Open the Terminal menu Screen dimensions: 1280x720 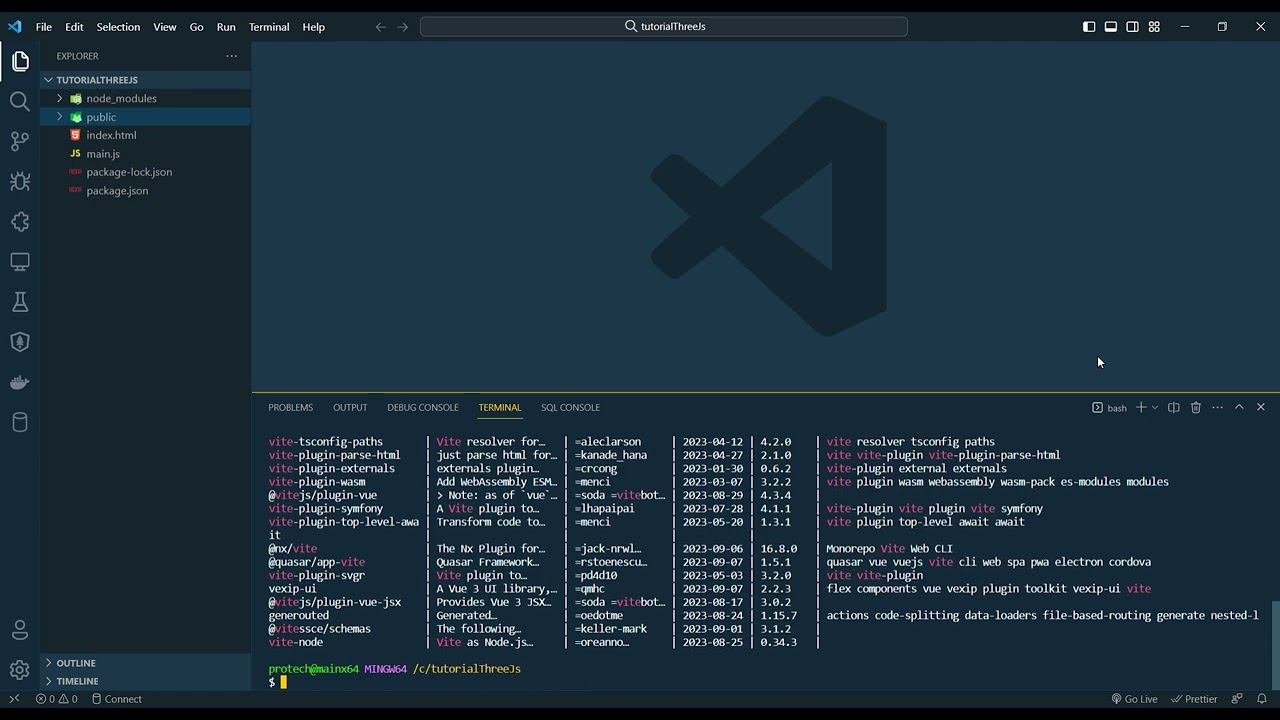click(269, 27)
